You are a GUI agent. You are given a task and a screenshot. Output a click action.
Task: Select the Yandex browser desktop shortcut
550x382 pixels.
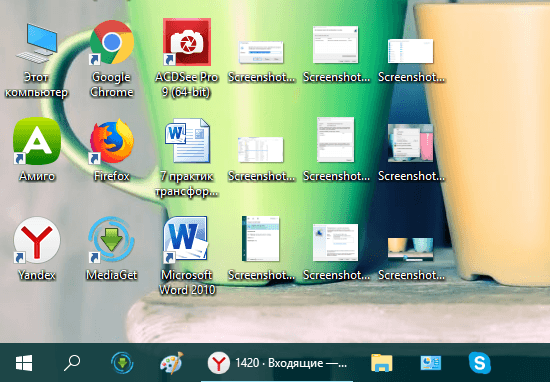click(37, 249)
